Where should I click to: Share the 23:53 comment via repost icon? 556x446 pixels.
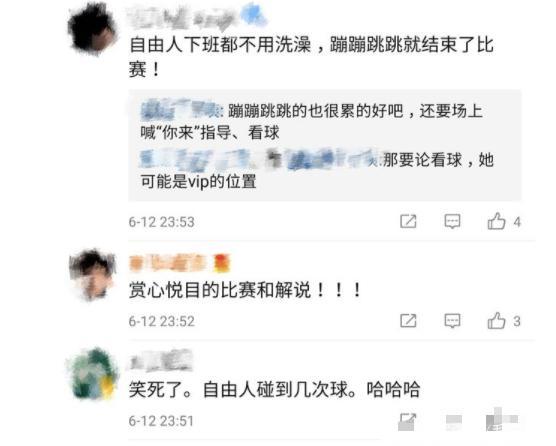pos(408,222)
